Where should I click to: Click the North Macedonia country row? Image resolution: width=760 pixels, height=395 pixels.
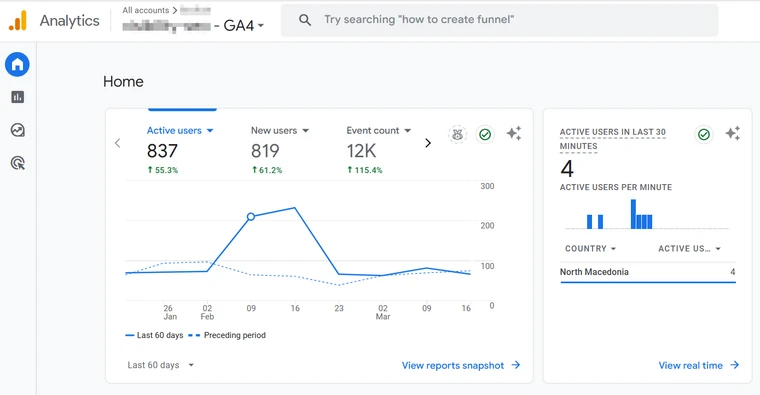[x=648, y=272]
